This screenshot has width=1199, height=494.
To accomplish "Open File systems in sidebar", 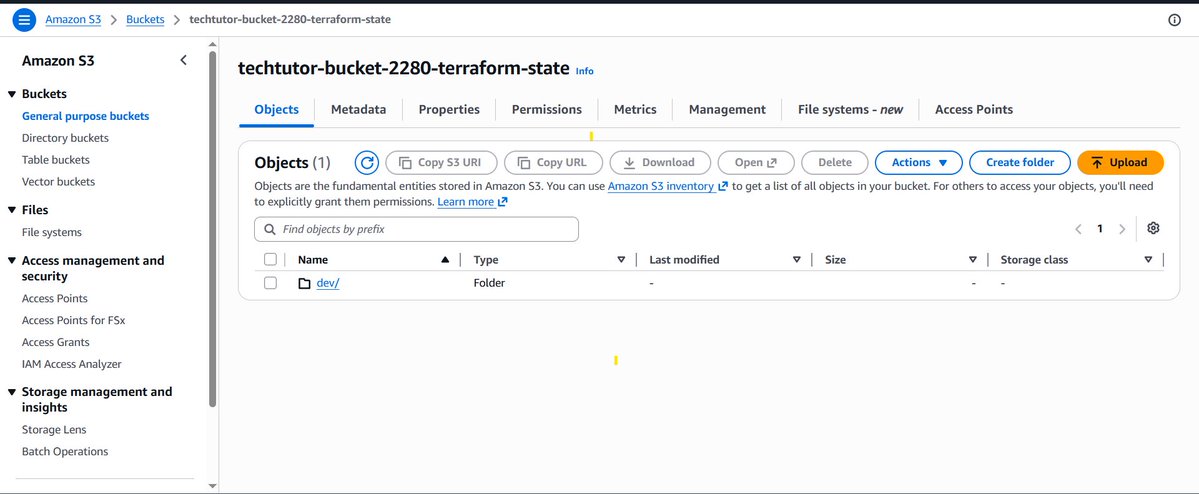I will tap(52, 232).
